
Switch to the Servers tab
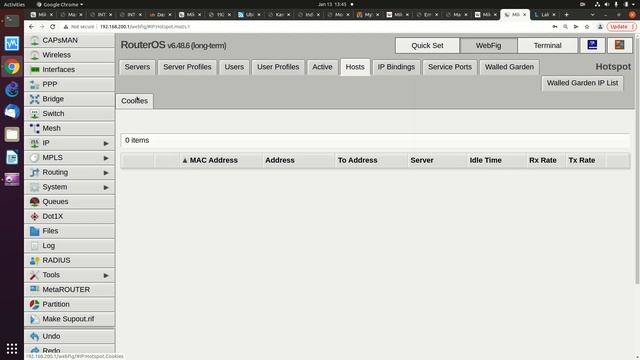[x=137, y=67]
